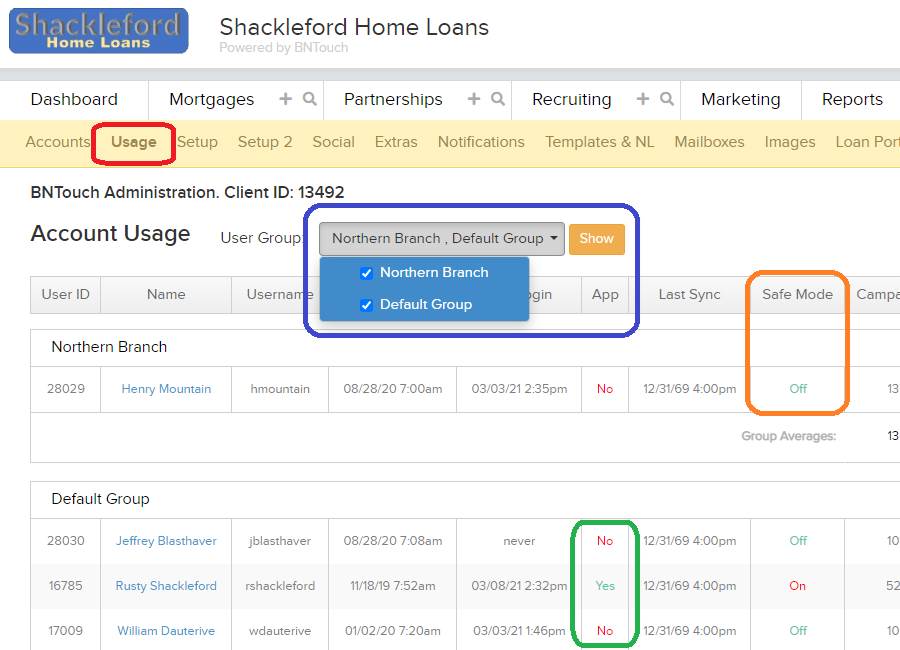Image resolution: width=900 pixels, height=650 pixels.
Task: Click user ID 16785 cell
Action: coord(66,586)
